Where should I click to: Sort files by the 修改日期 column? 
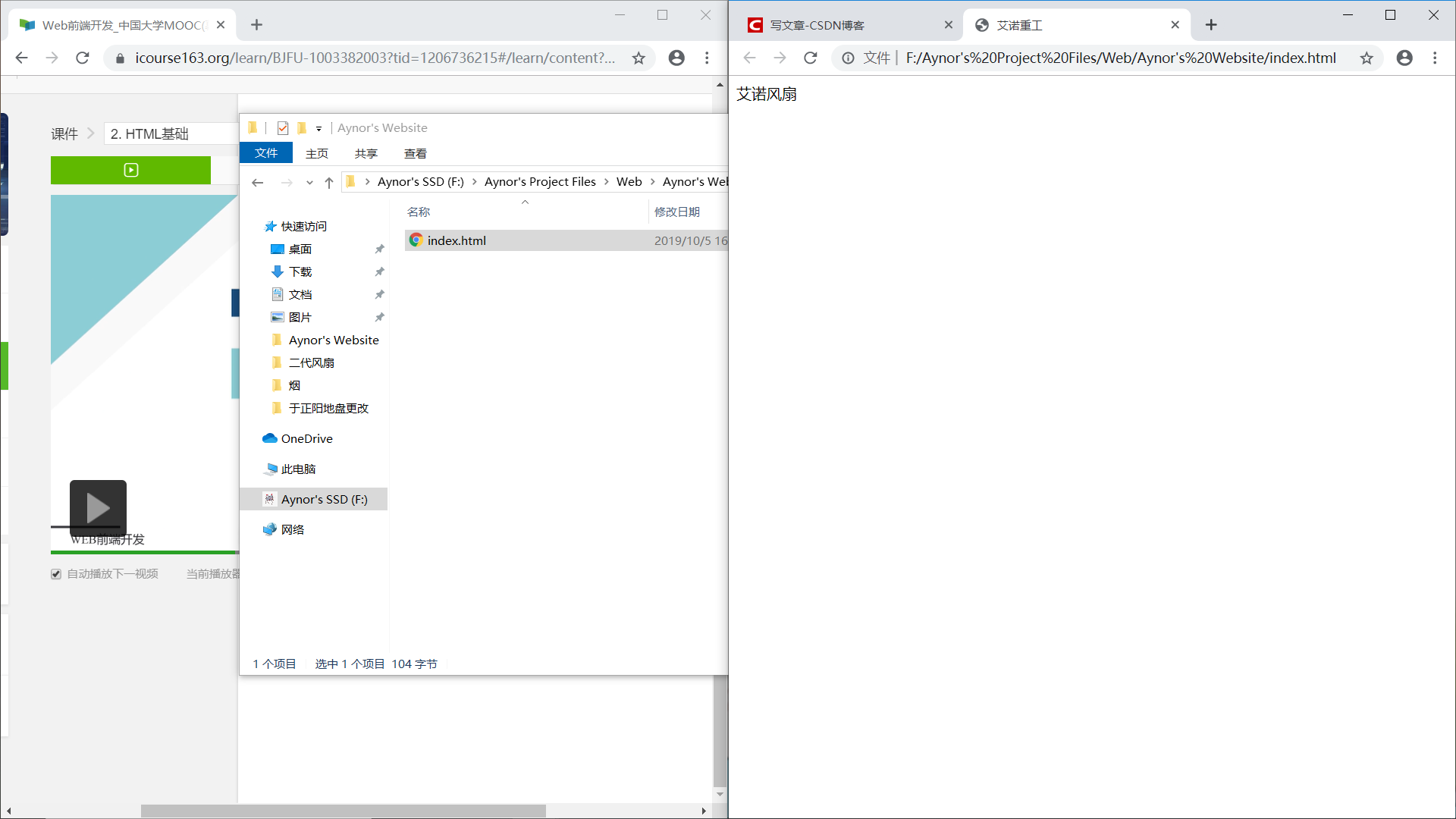point(689,212)
